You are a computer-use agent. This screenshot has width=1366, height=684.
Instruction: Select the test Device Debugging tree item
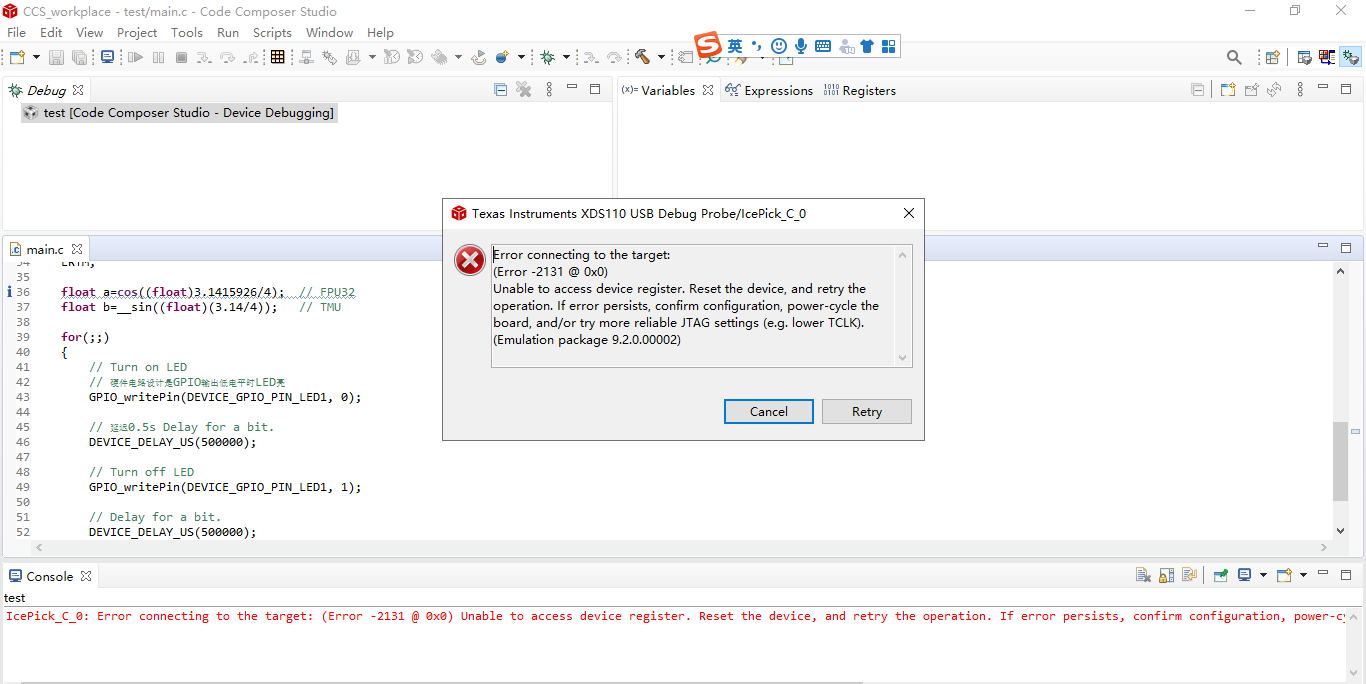178,113
